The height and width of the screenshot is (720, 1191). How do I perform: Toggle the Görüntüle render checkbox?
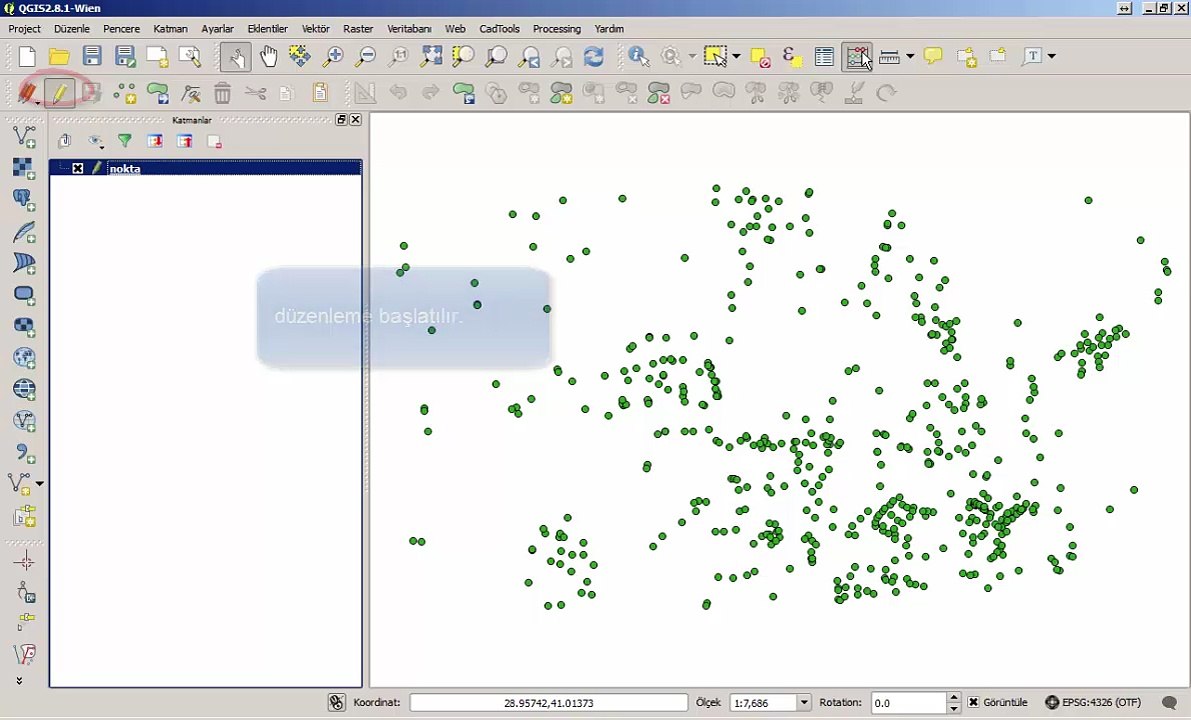pyautogui.click(x=973, y=703)
